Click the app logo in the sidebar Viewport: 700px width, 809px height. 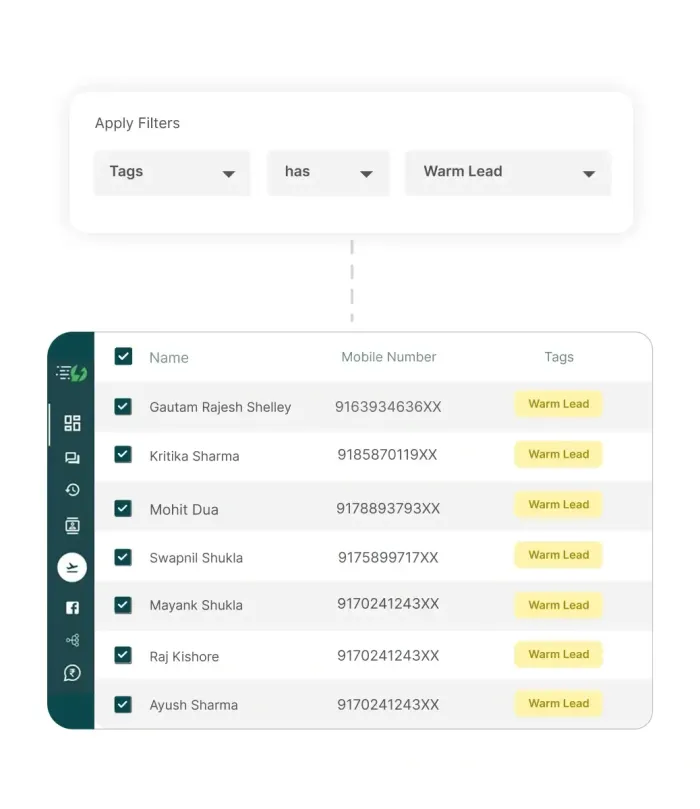coord(72,373)
